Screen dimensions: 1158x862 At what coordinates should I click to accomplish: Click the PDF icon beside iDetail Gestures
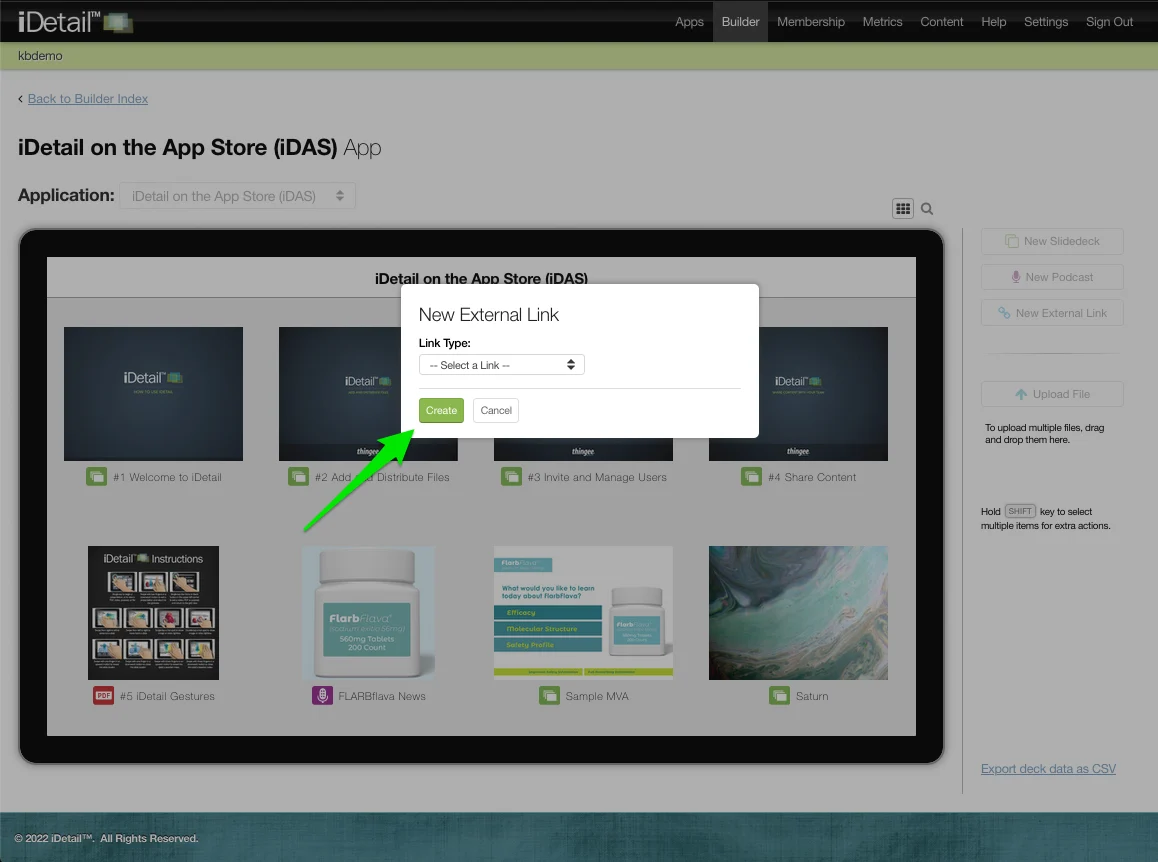[x=103, y=696]
